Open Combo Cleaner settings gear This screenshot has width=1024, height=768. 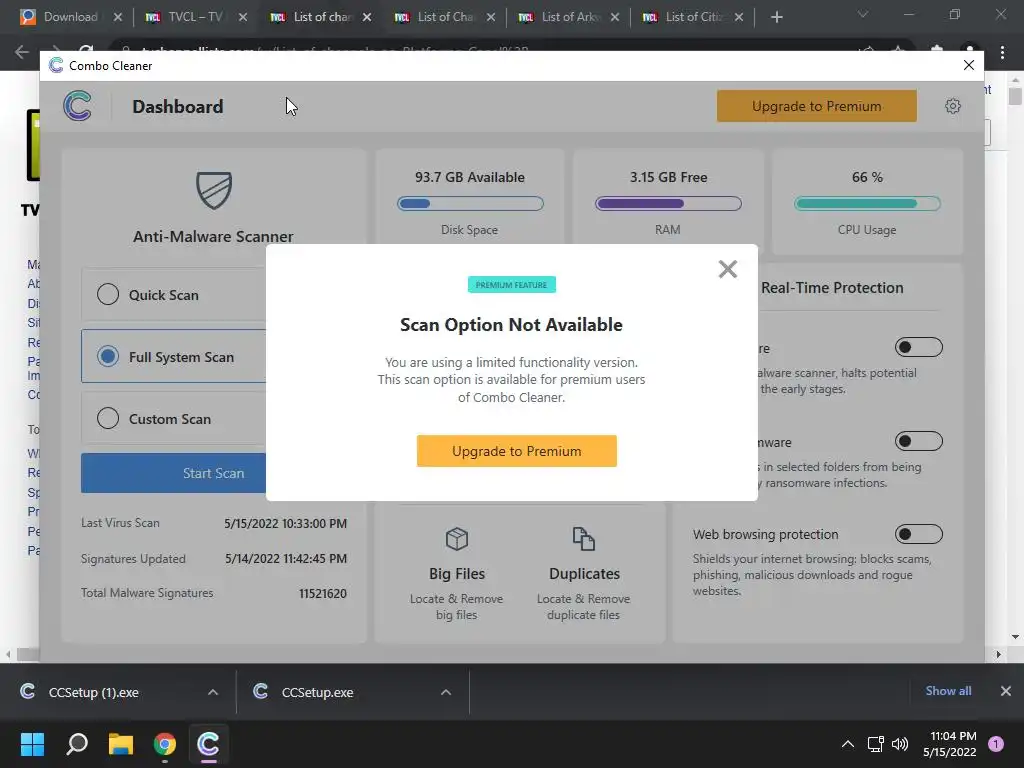[953, 106]
